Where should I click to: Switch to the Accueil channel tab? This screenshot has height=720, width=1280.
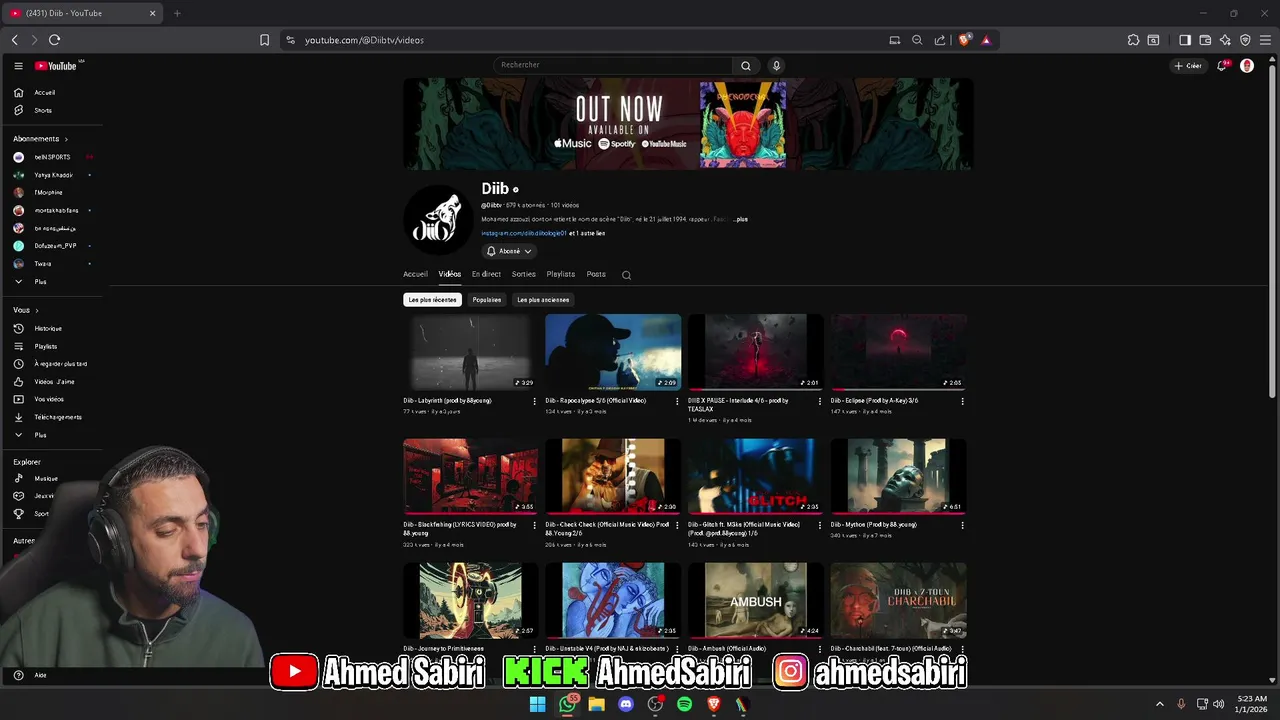pyautogui.click(x=415, y=274)
